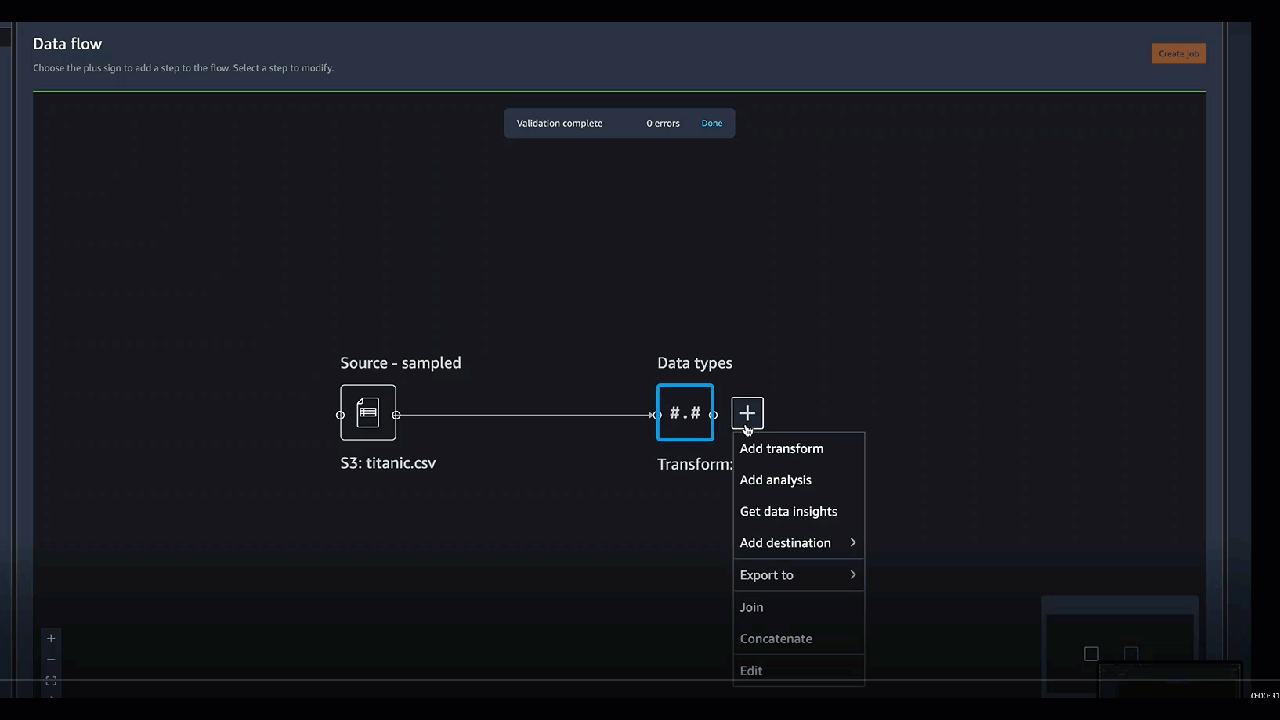Pick Concatenate from the context menu
The height and width of the screenshot is (720, 1280).
click(775, 638)
